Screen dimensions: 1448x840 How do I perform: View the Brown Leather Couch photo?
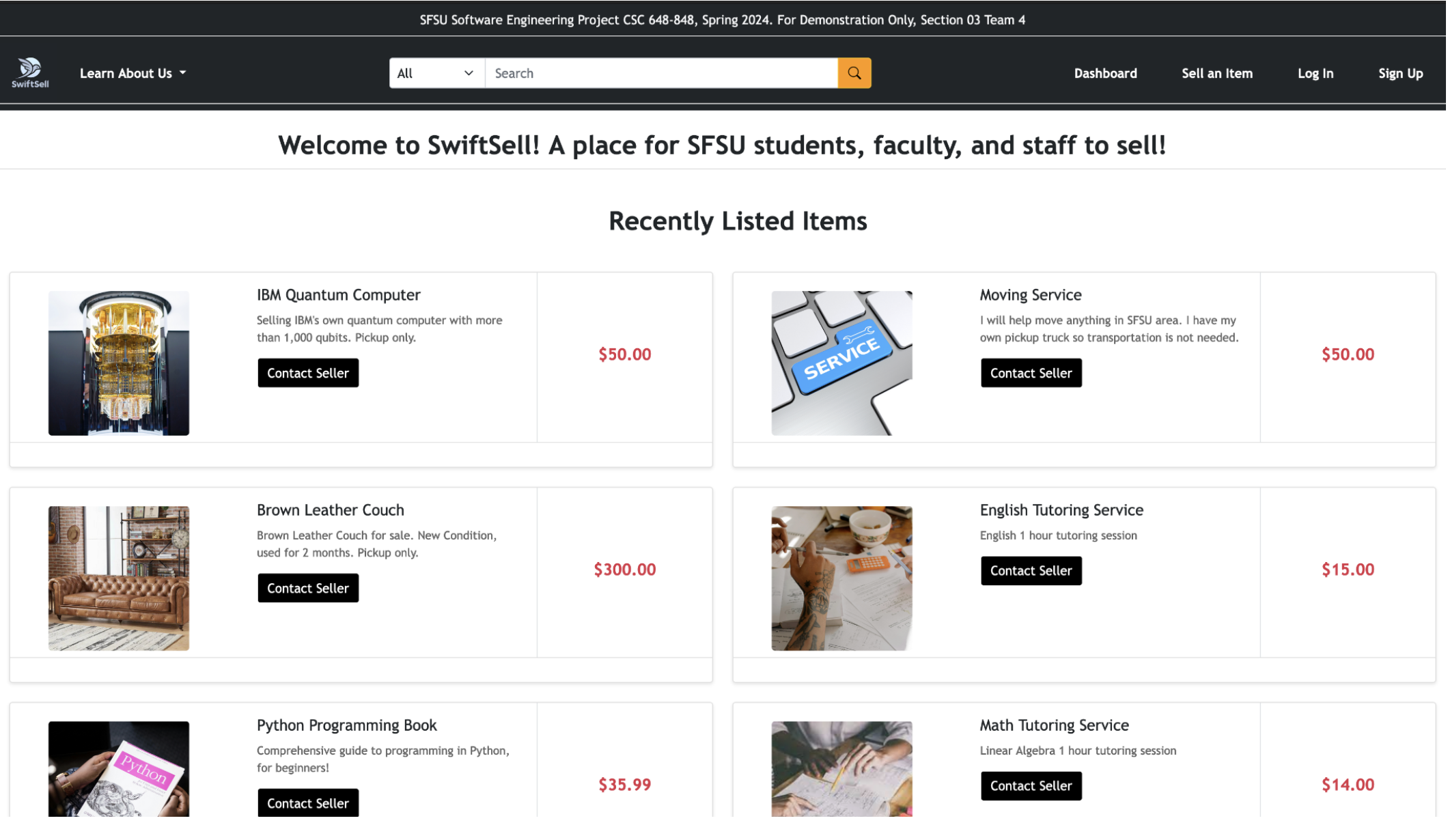[x=119, y=578]
